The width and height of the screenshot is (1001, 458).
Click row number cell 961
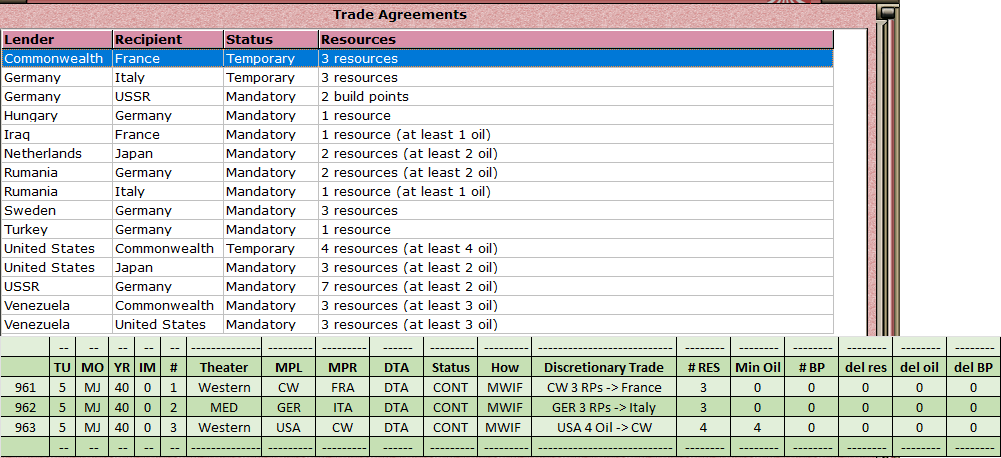pos(25,388)
